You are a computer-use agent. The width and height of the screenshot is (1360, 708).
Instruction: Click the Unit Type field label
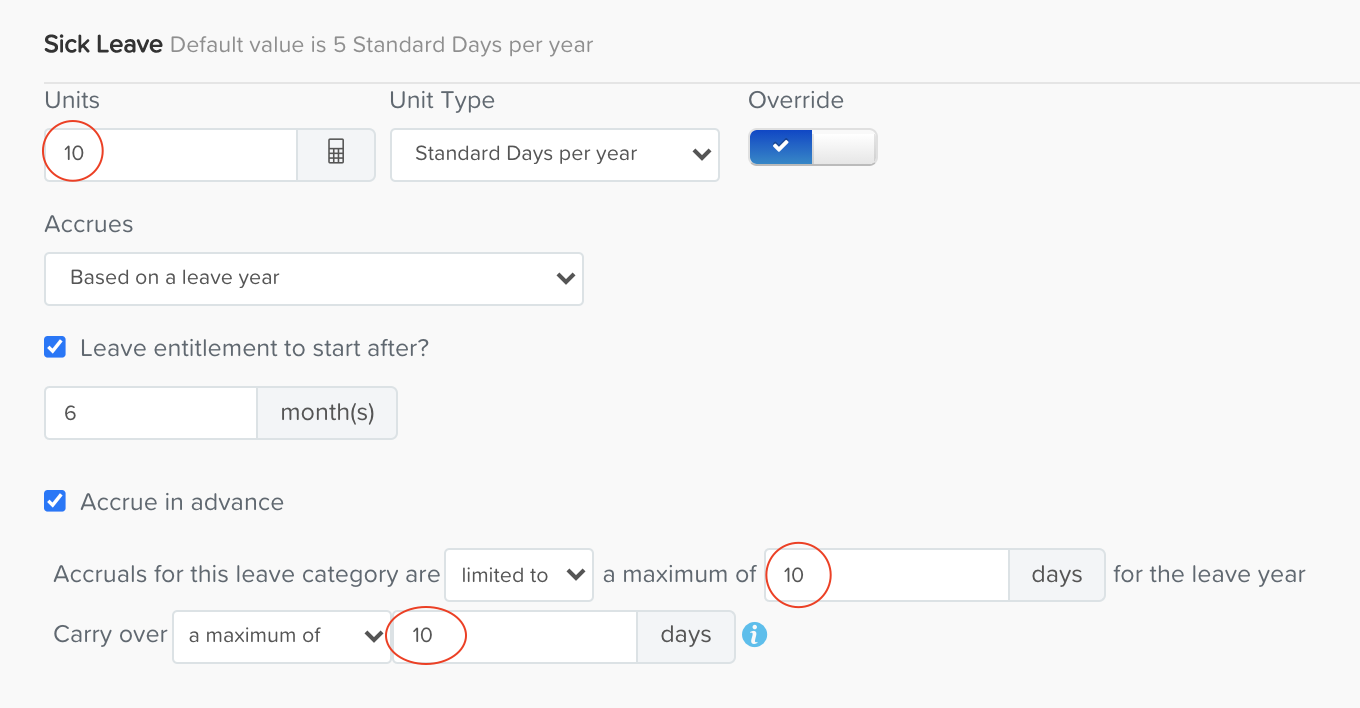pyautogui.click(x=442, y=100)
